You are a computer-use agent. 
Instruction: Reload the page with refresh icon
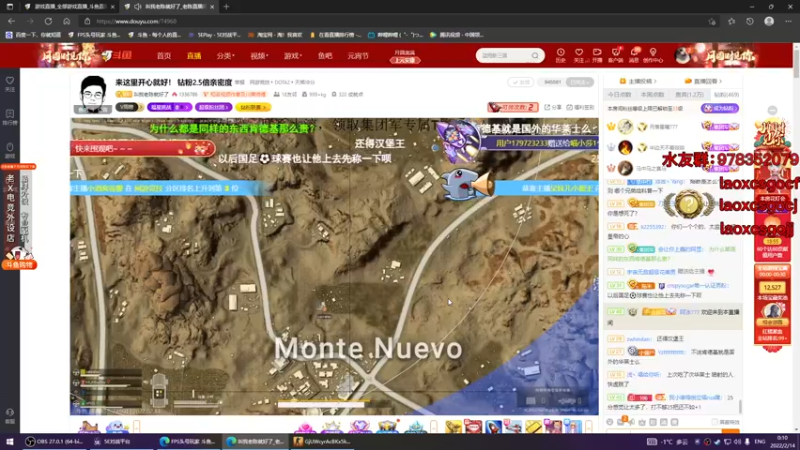coord(48,21)
